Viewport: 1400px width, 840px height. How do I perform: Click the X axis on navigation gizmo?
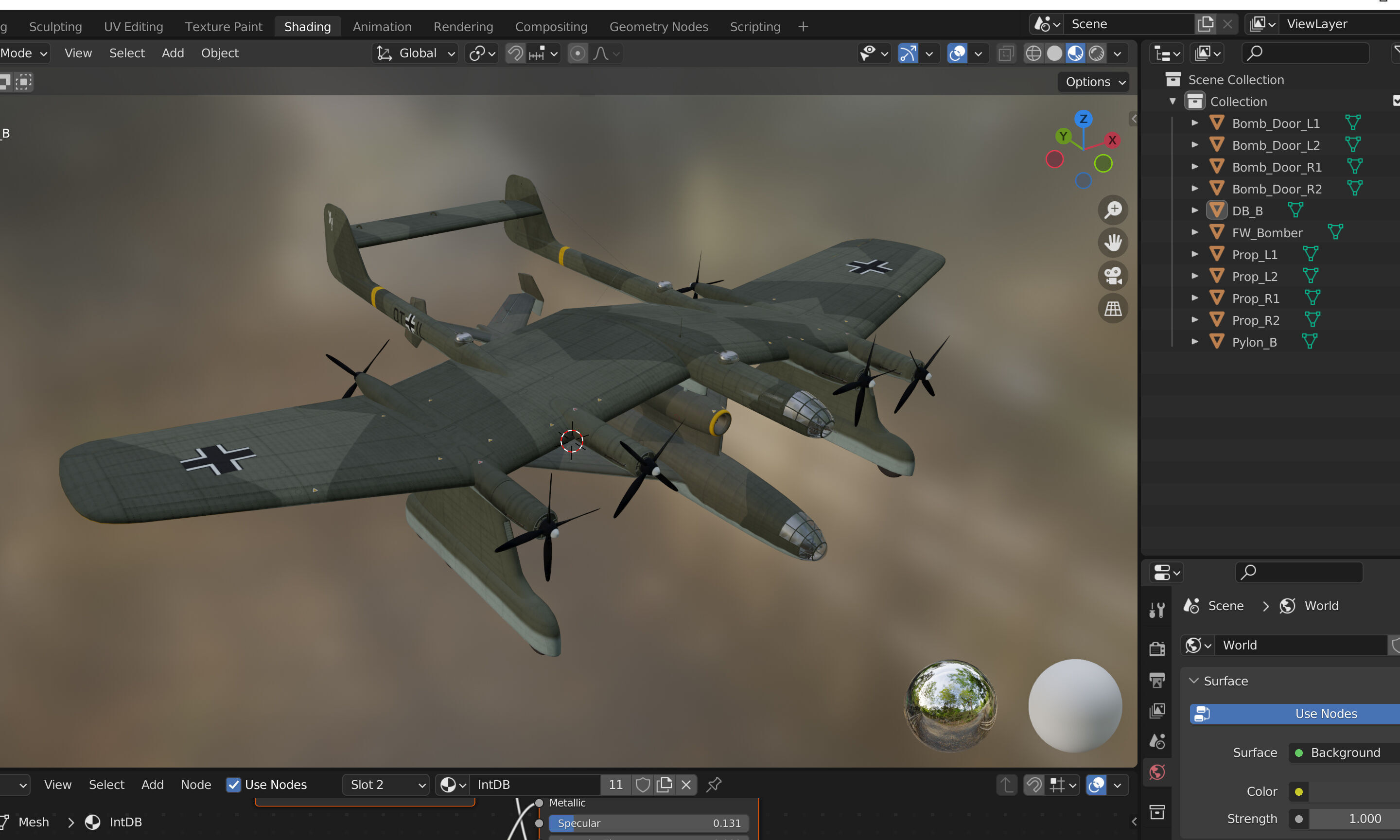point(1112,140)
